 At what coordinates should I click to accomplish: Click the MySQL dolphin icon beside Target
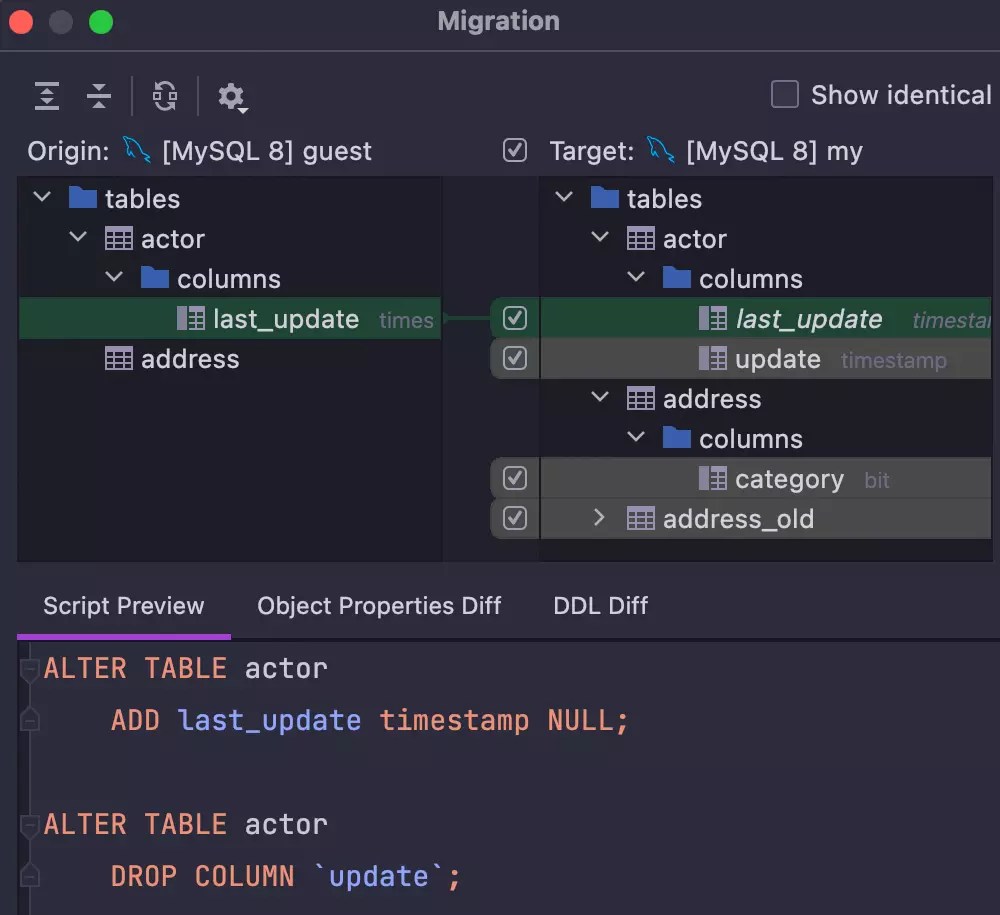[661, 150]
